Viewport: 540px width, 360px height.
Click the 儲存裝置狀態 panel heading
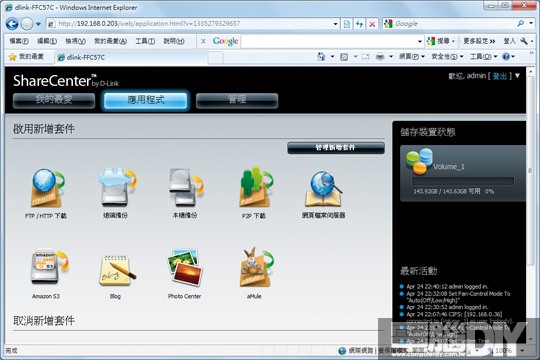428,132
